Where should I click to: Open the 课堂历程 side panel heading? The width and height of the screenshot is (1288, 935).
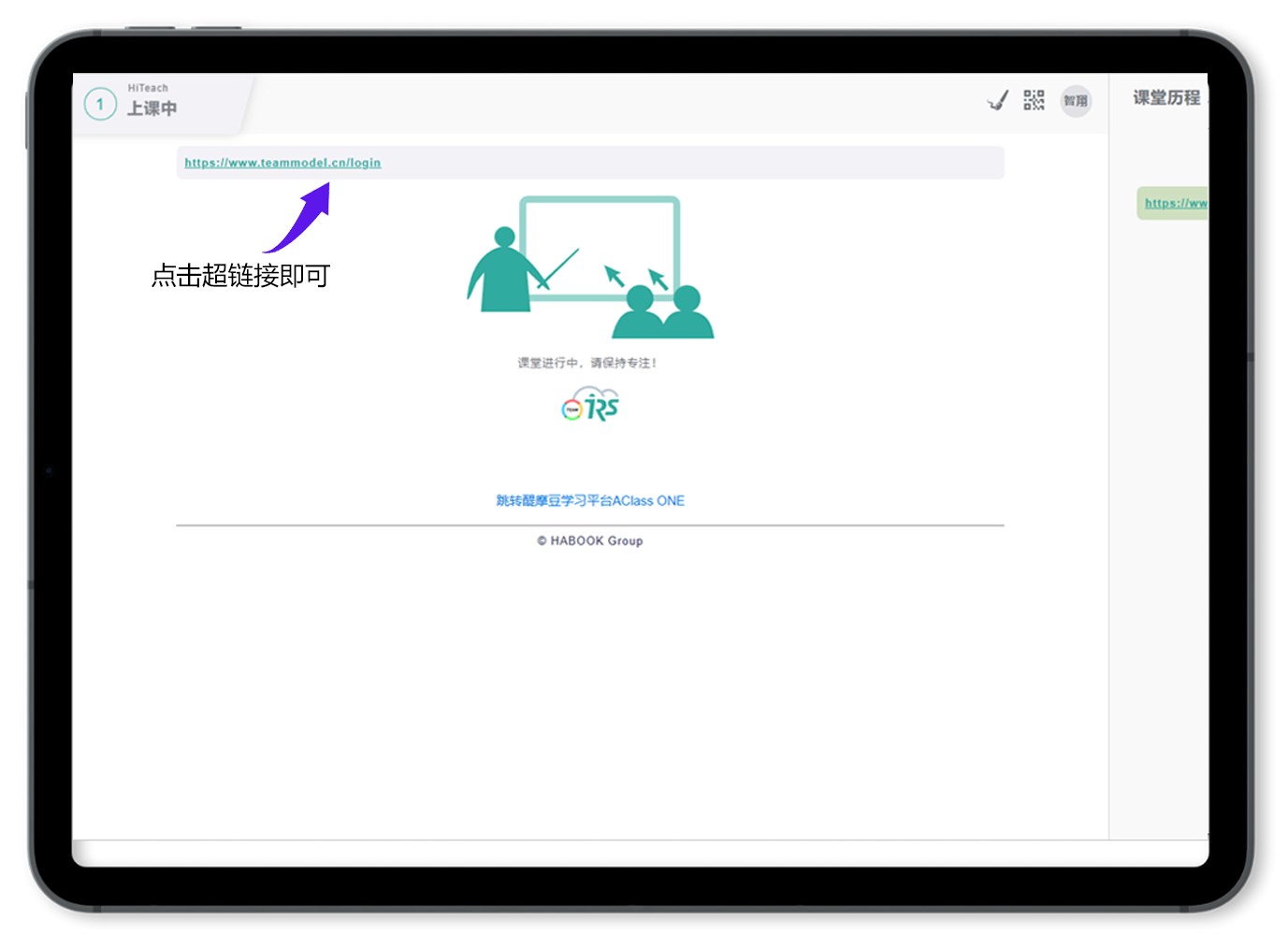[1166, 98]
